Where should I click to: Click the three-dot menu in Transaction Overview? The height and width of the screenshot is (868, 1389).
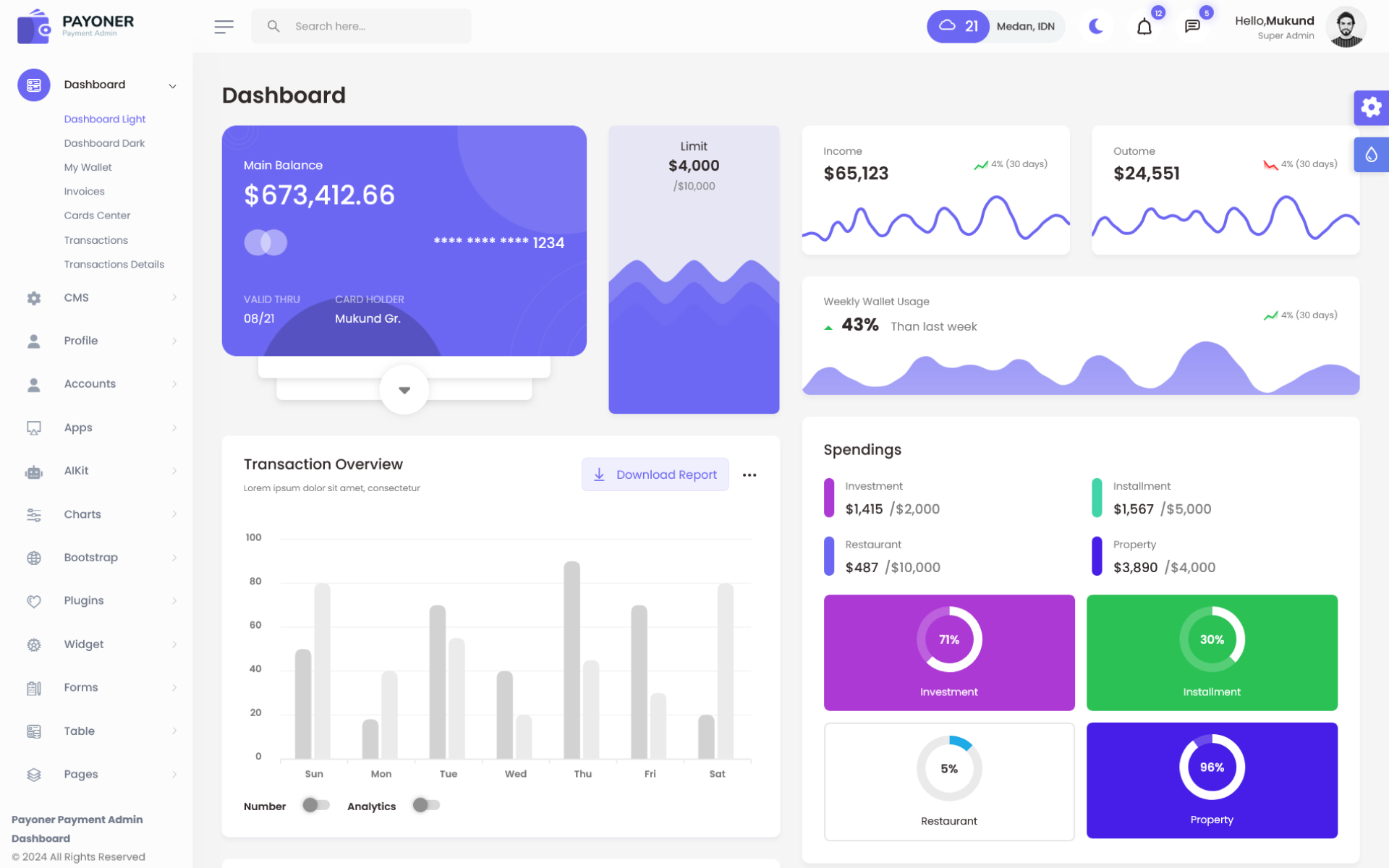(749, 475)
